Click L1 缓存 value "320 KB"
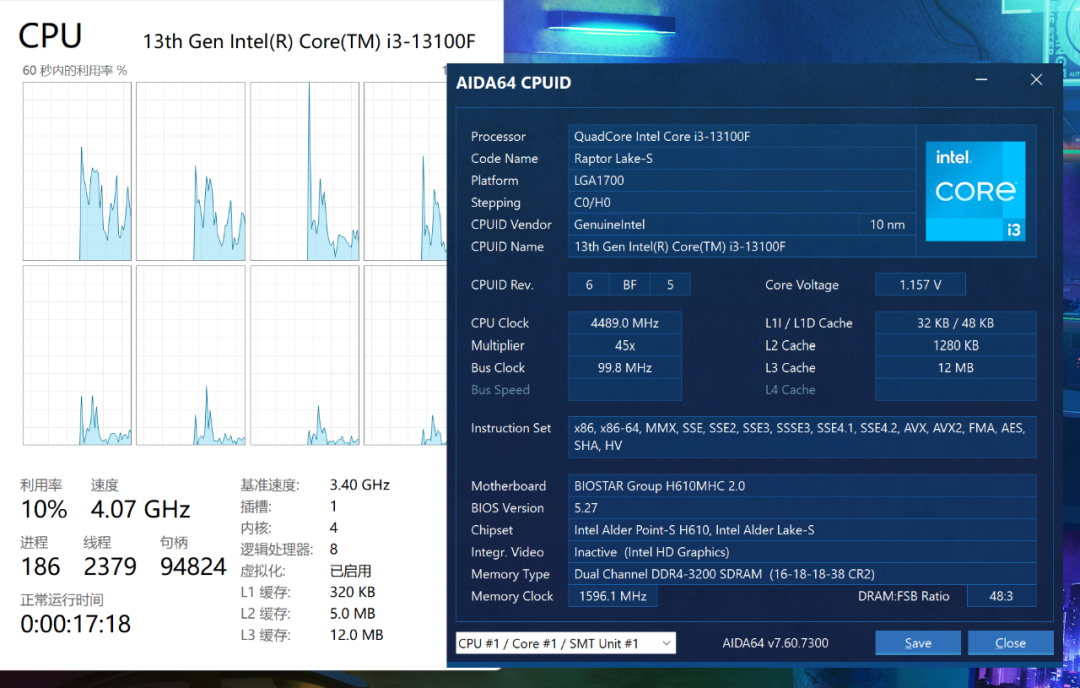 pos(353,592)
